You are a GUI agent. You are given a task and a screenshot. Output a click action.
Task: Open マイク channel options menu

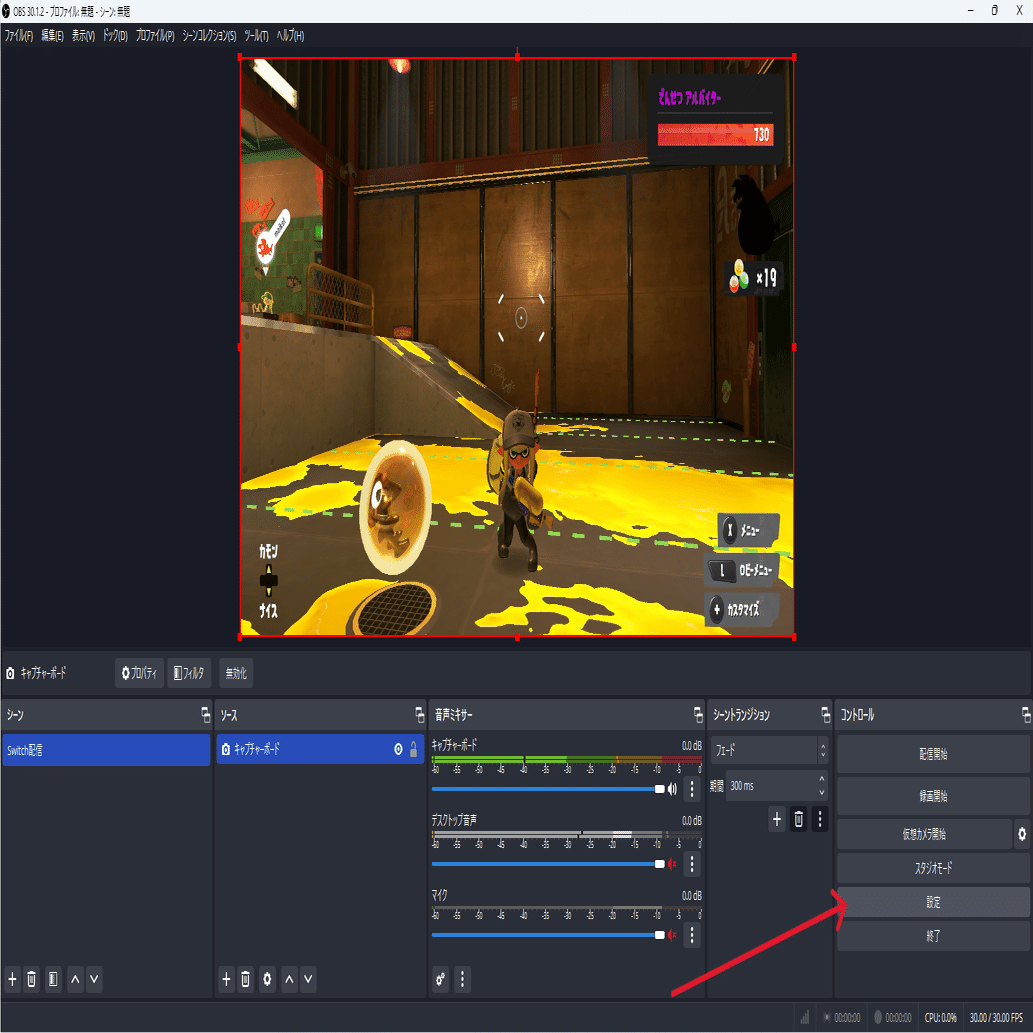pos(692,935)
